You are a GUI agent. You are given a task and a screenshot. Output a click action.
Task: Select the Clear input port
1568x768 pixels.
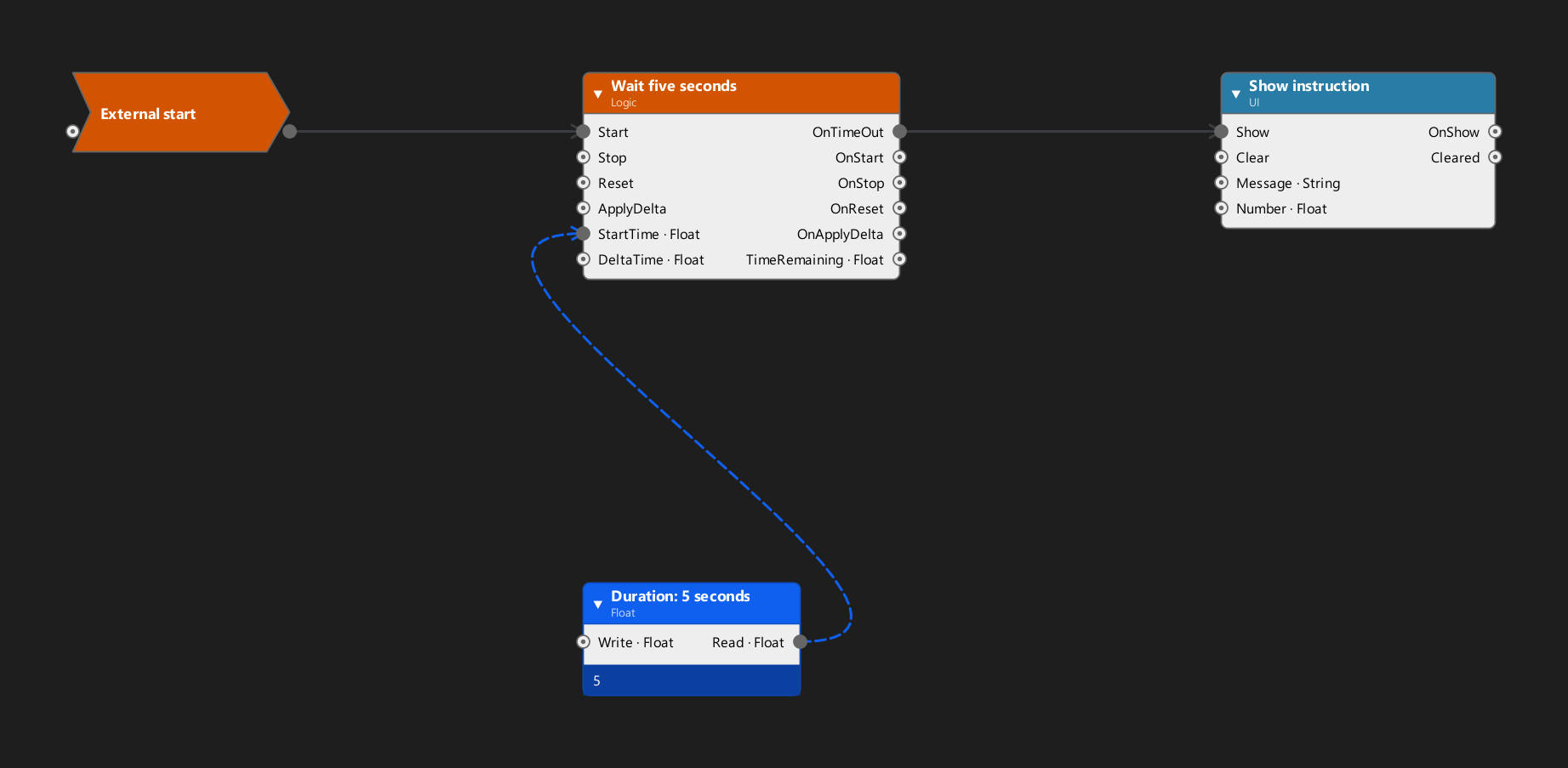[x=1221, y=156]
